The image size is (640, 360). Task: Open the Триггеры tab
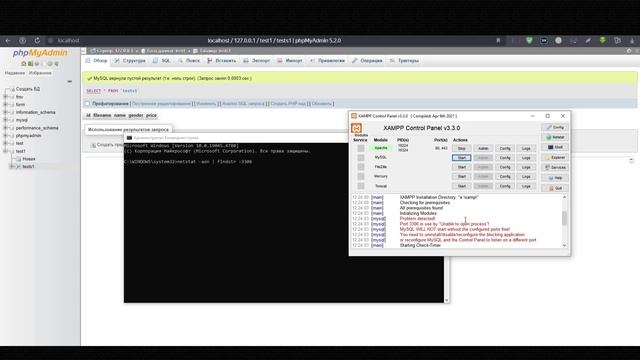(x=404, y=60)
